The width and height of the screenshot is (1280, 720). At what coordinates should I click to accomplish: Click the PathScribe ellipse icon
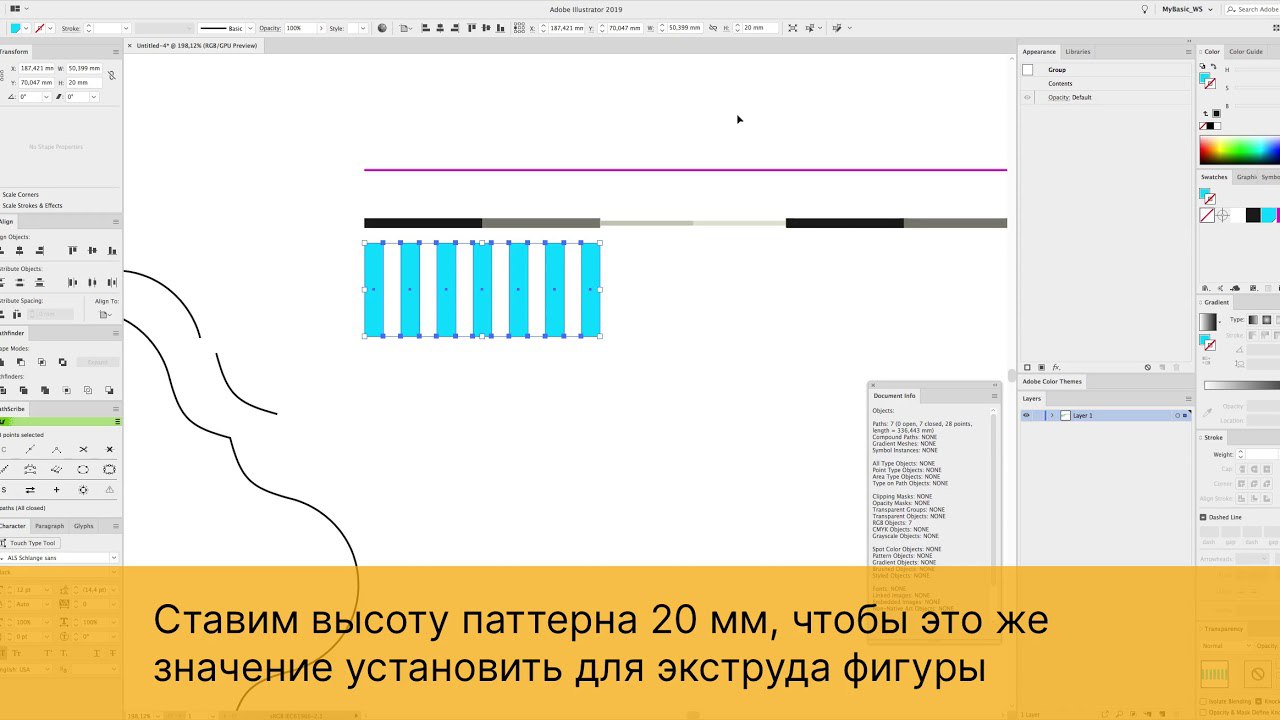point(83,470)
